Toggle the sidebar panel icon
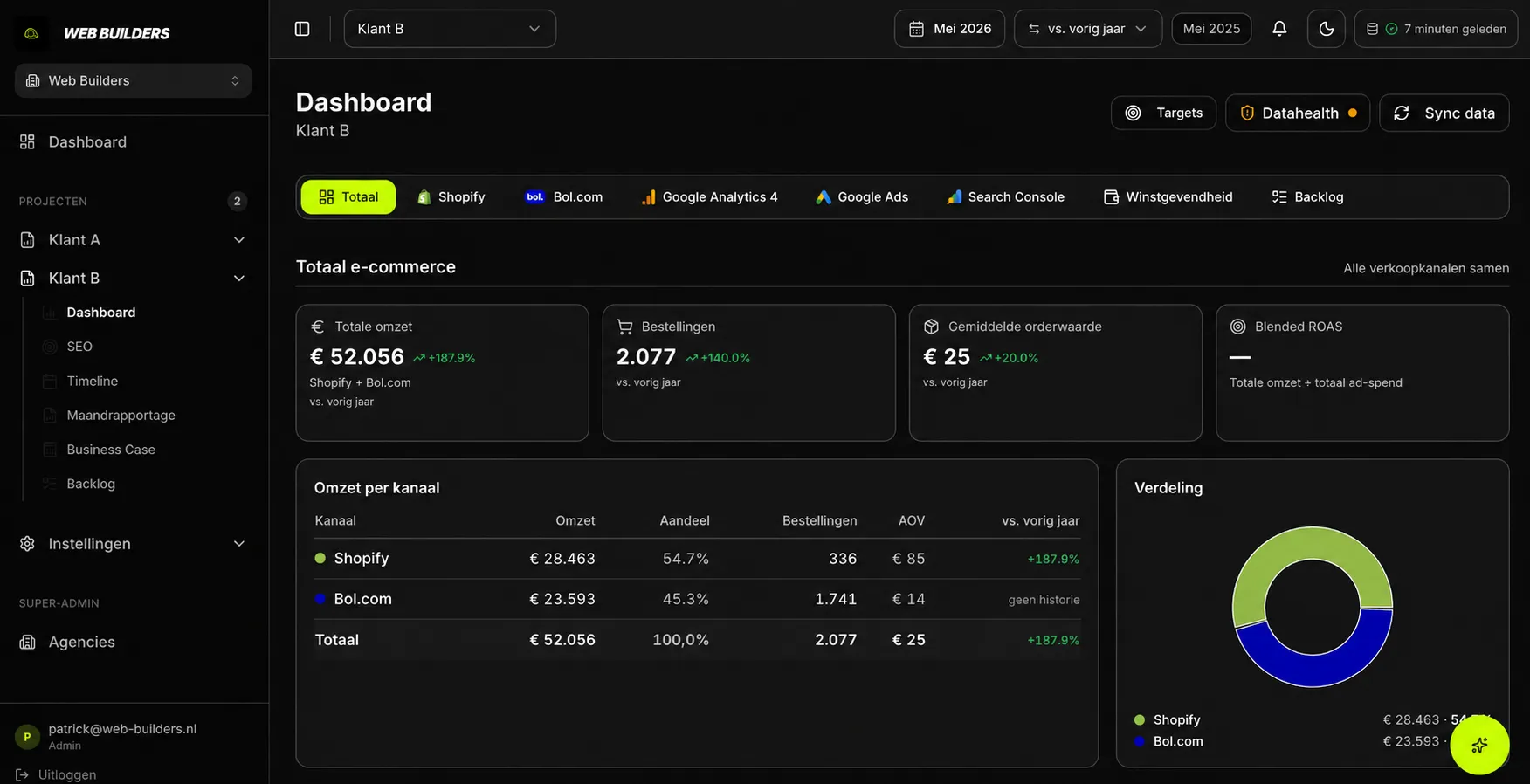This screenshot has width=1530, height=784. click(302, 29)
